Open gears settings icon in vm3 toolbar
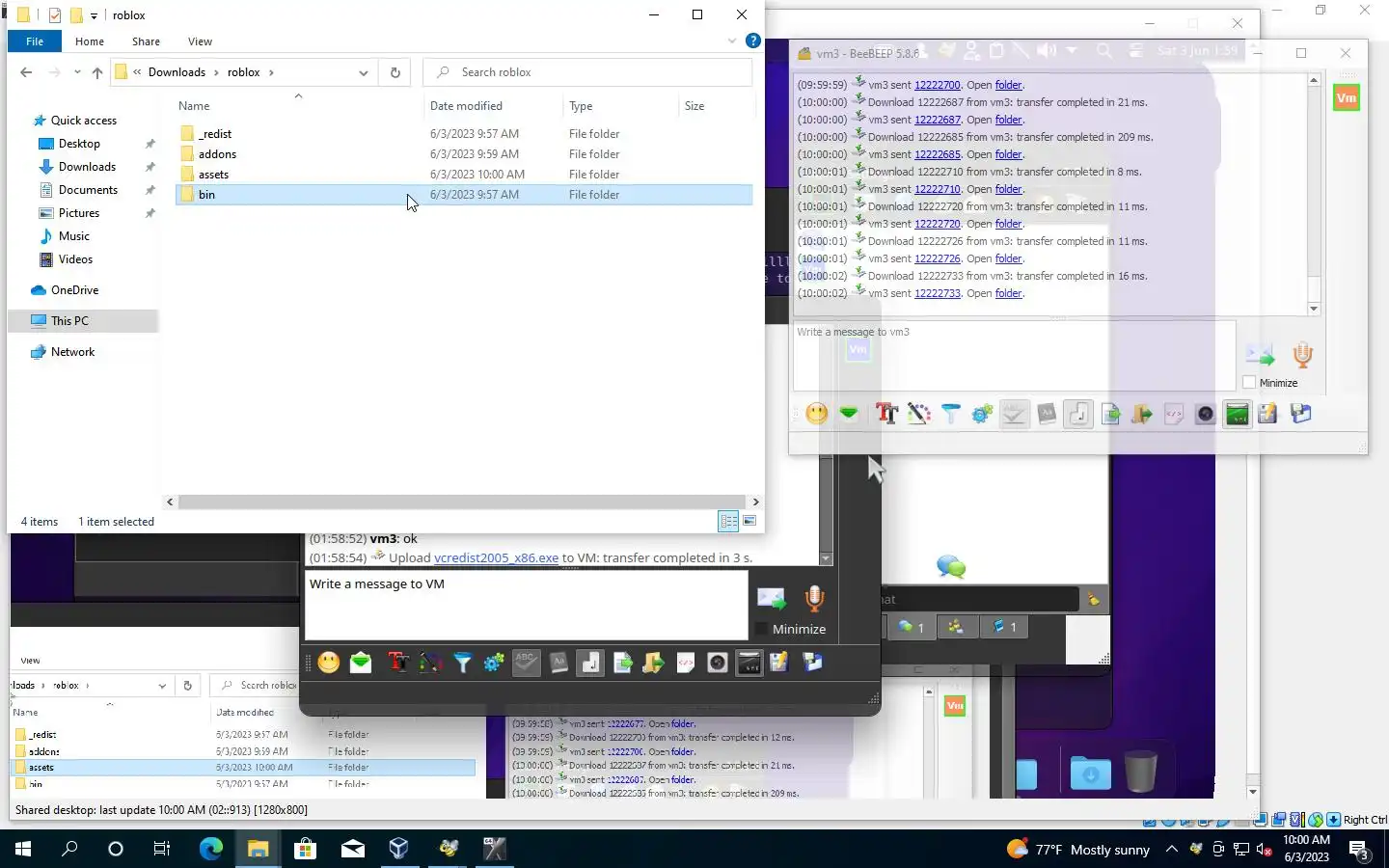Viewport: 1389px width, 868px height. pos(982,414)
